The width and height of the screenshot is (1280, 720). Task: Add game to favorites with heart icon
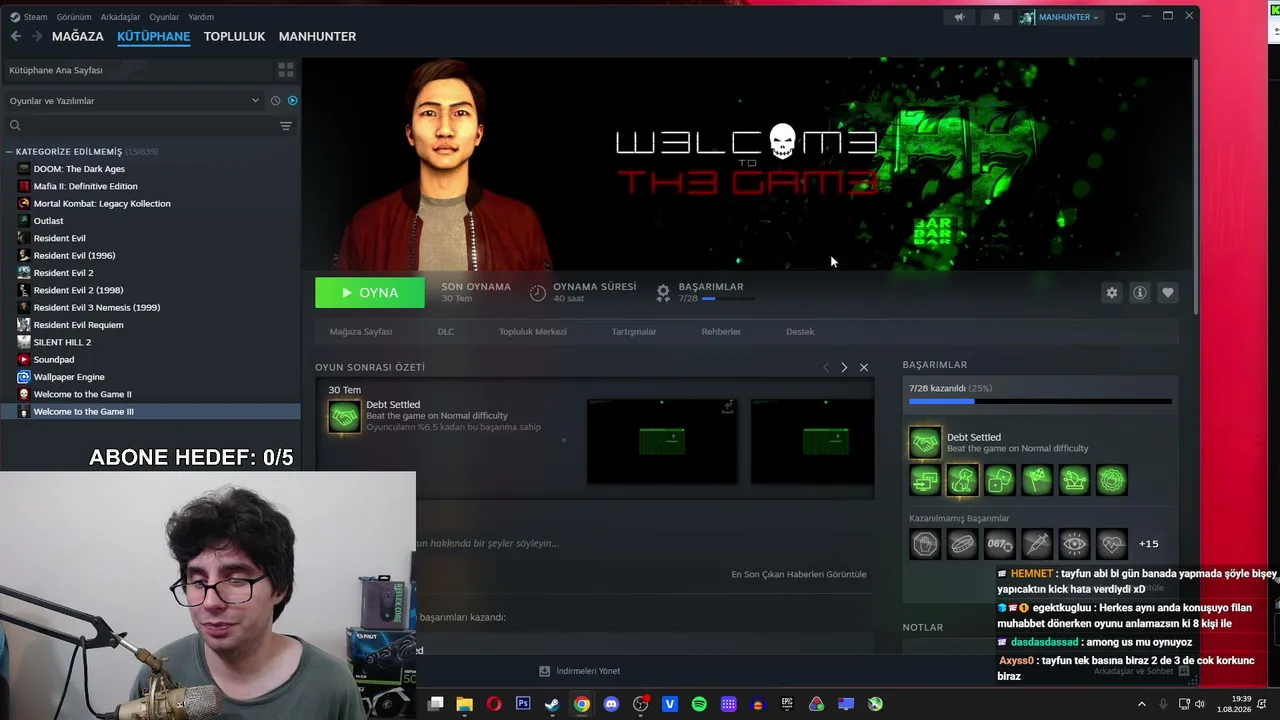[1167, 293]
